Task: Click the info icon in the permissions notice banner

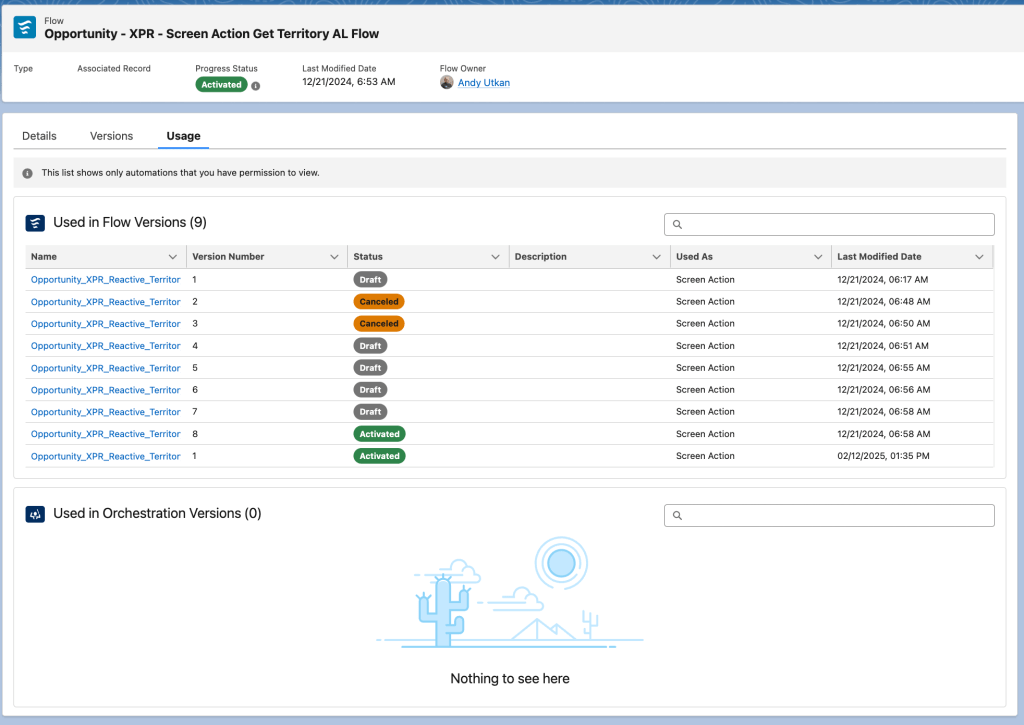Action: (27, 172)
